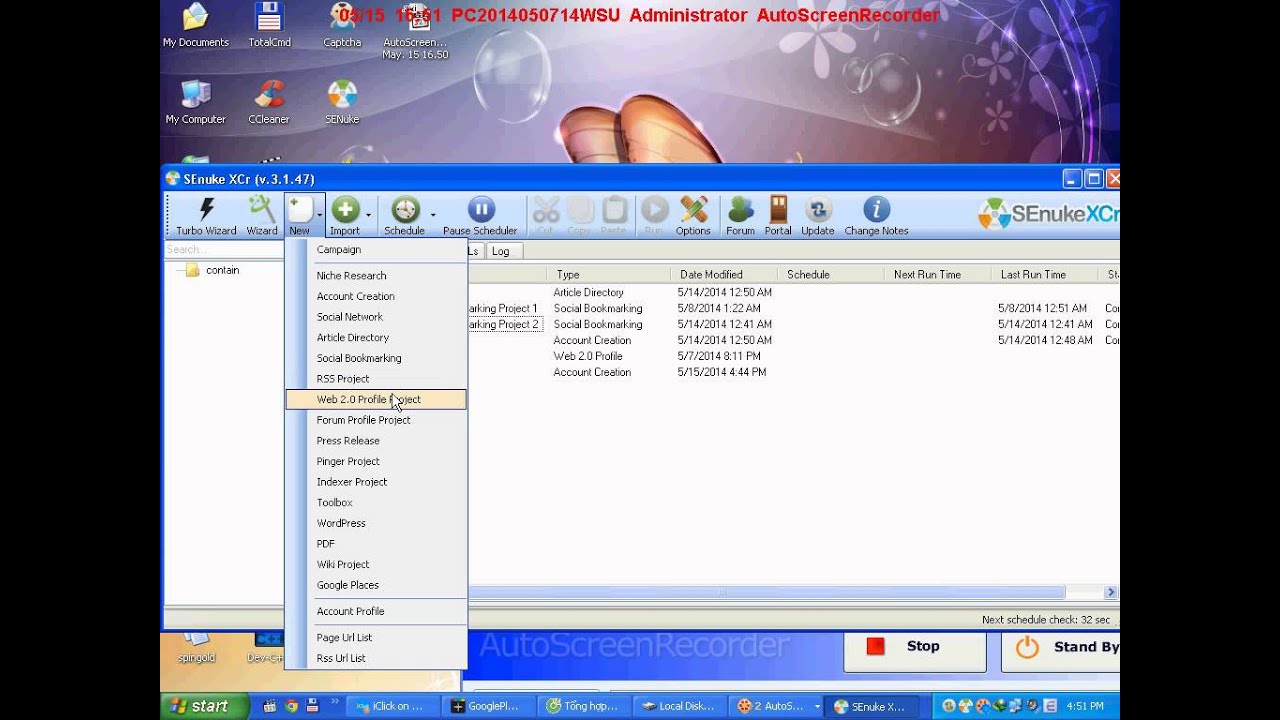This screenshot has width=1280, height=720.
Task: Click the Stand By button
Action: click(x=1061, y=647)
